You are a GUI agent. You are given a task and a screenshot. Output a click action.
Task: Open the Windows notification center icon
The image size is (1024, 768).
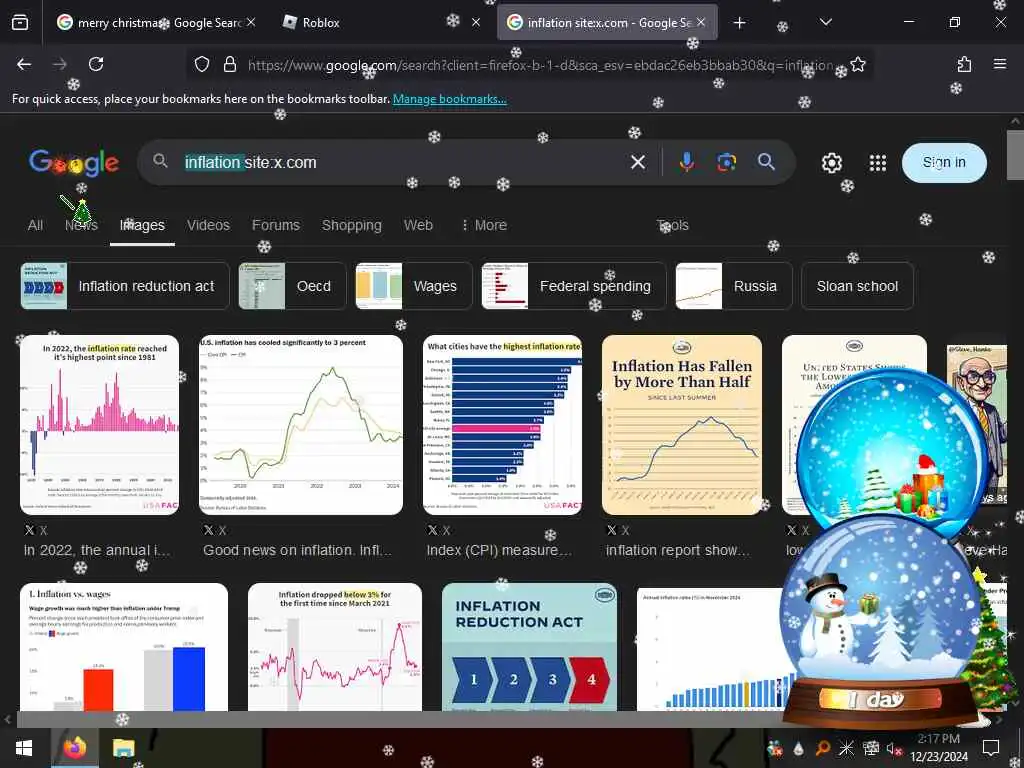pos(991,748)
